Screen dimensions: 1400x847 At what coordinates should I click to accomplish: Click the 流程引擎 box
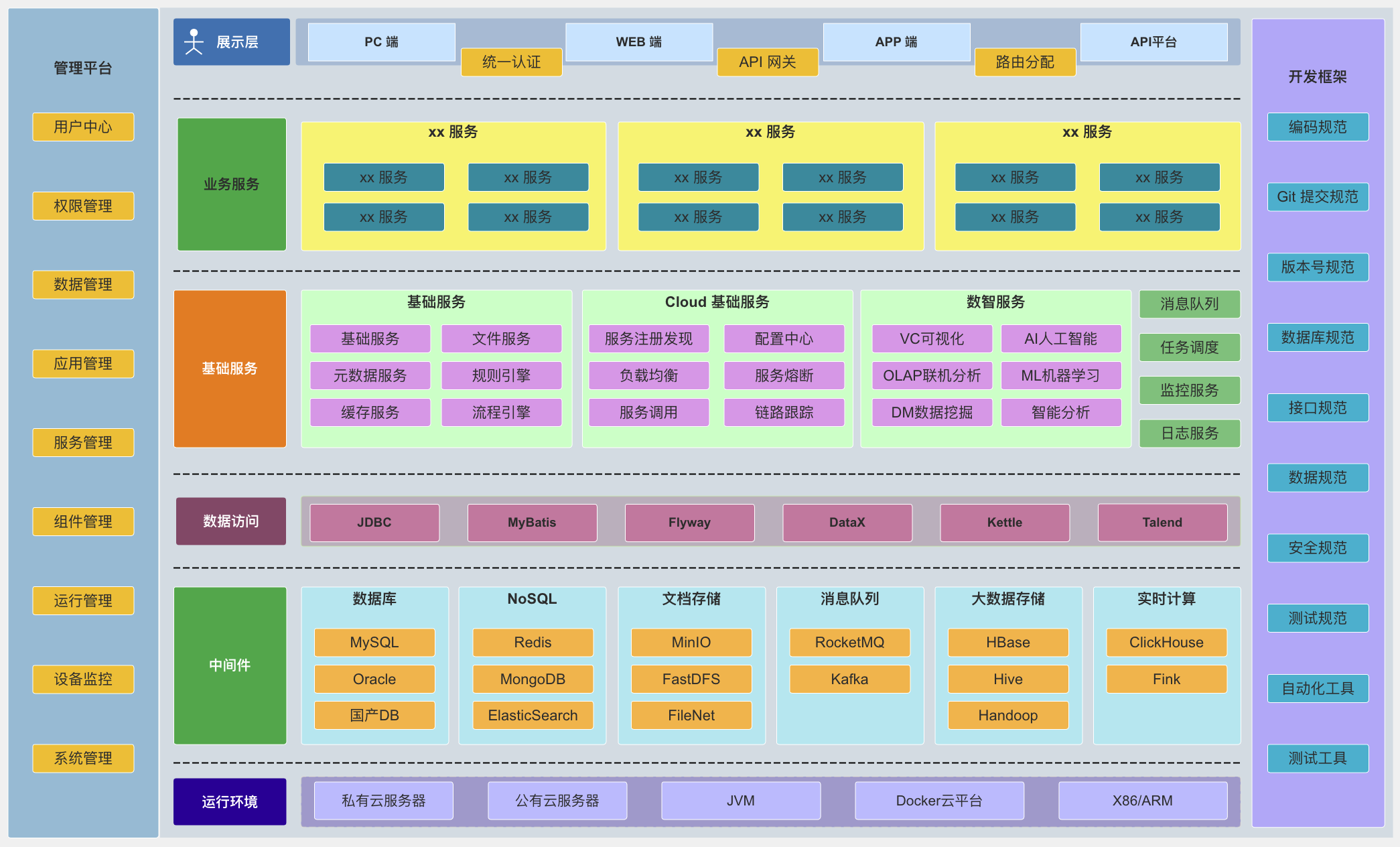502,413
